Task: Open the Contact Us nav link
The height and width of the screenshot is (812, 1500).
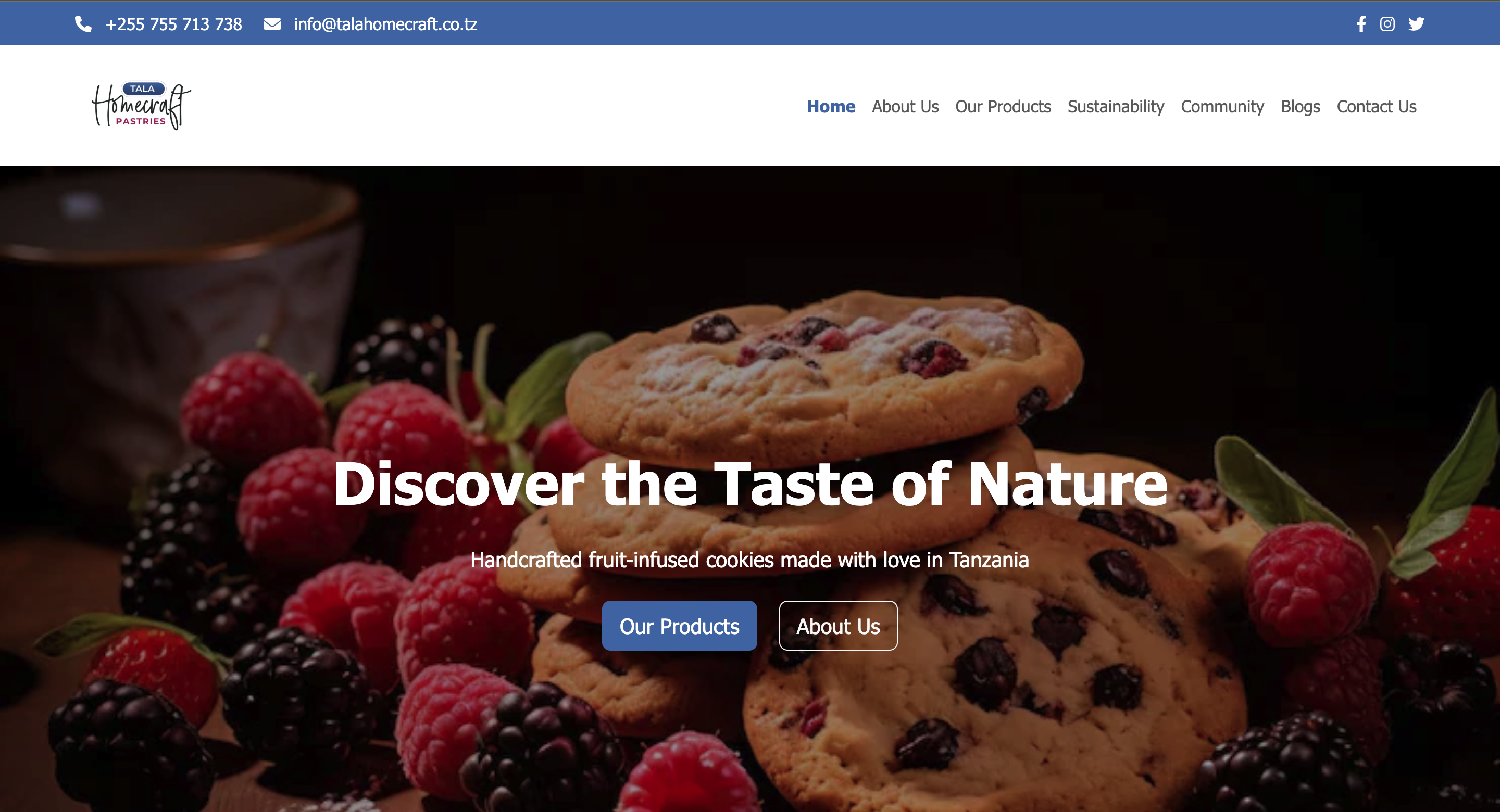Action: click(1377, 107)
